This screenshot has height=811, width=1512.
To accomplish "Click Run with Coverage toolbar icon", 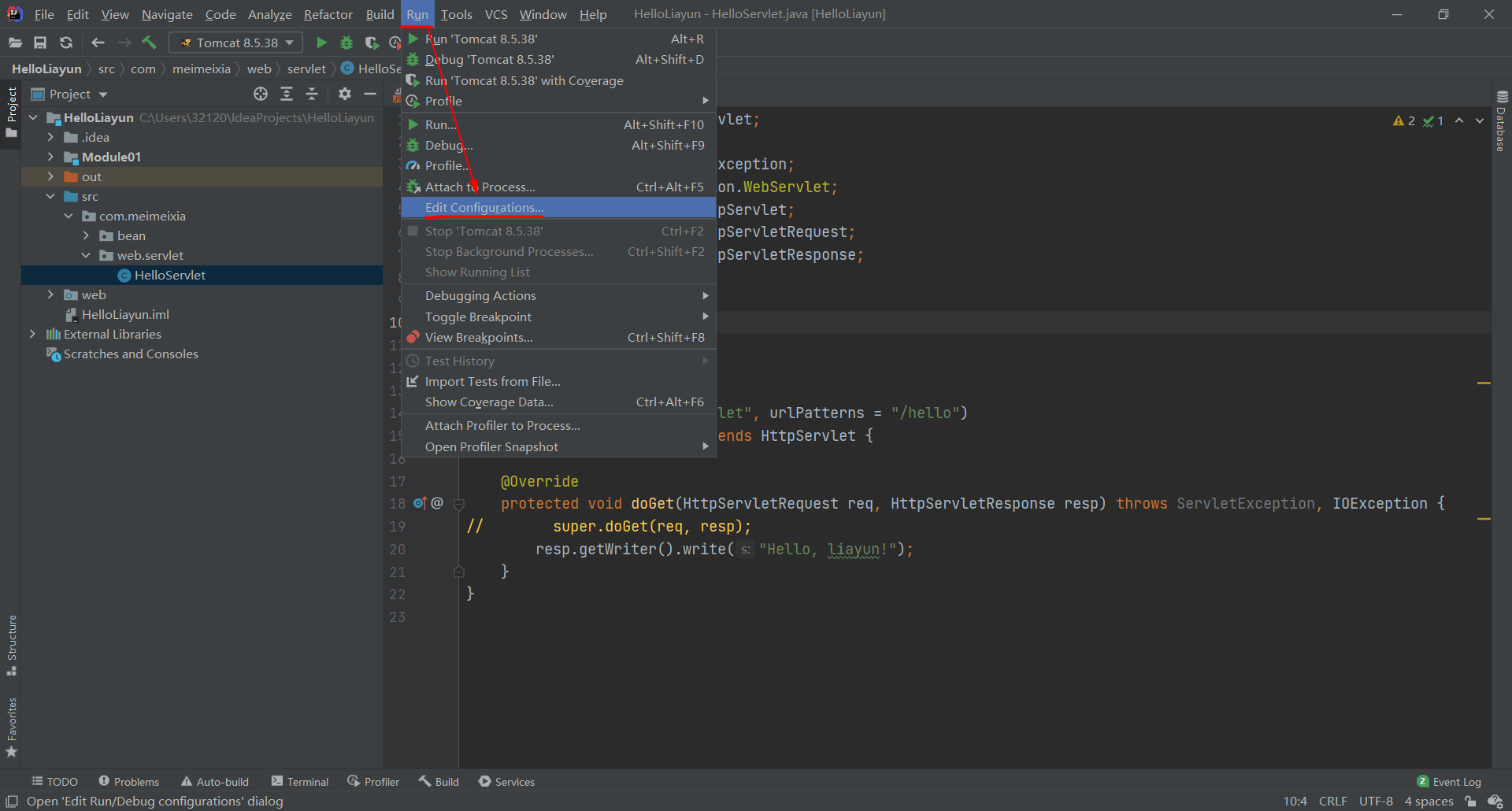I will click(372, 43).
